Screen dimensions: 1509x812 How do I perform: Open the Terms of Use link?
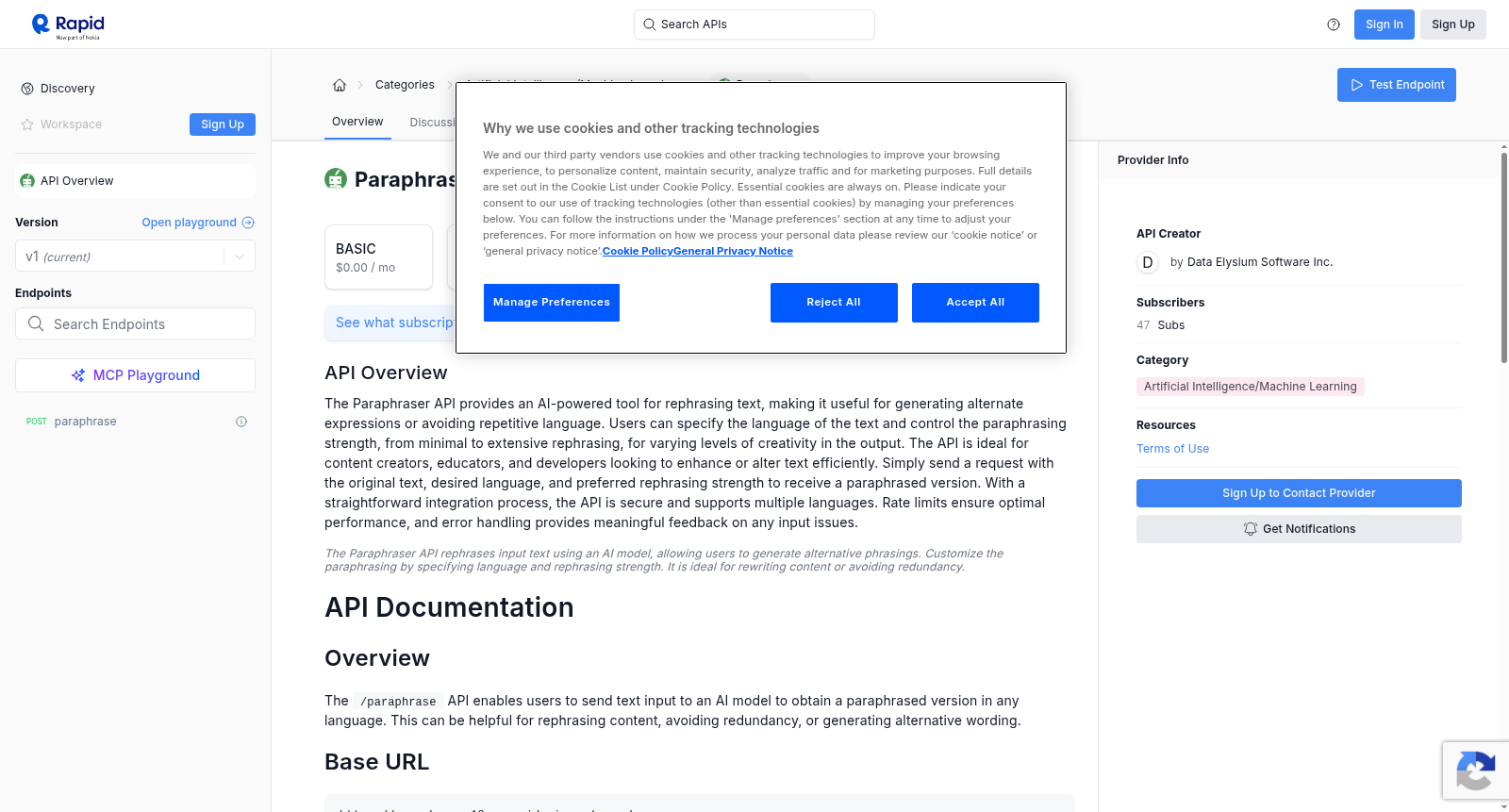(1172, 449)
